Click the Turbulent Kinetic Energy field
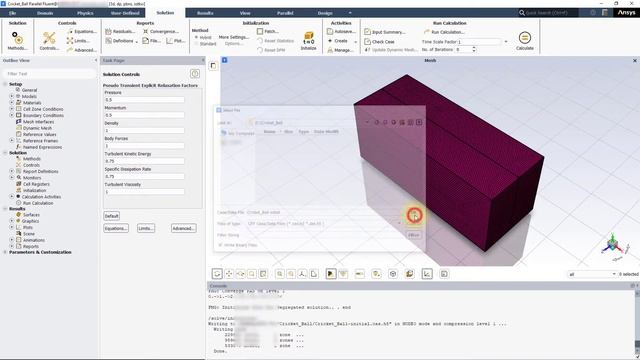 coord(144,161)
